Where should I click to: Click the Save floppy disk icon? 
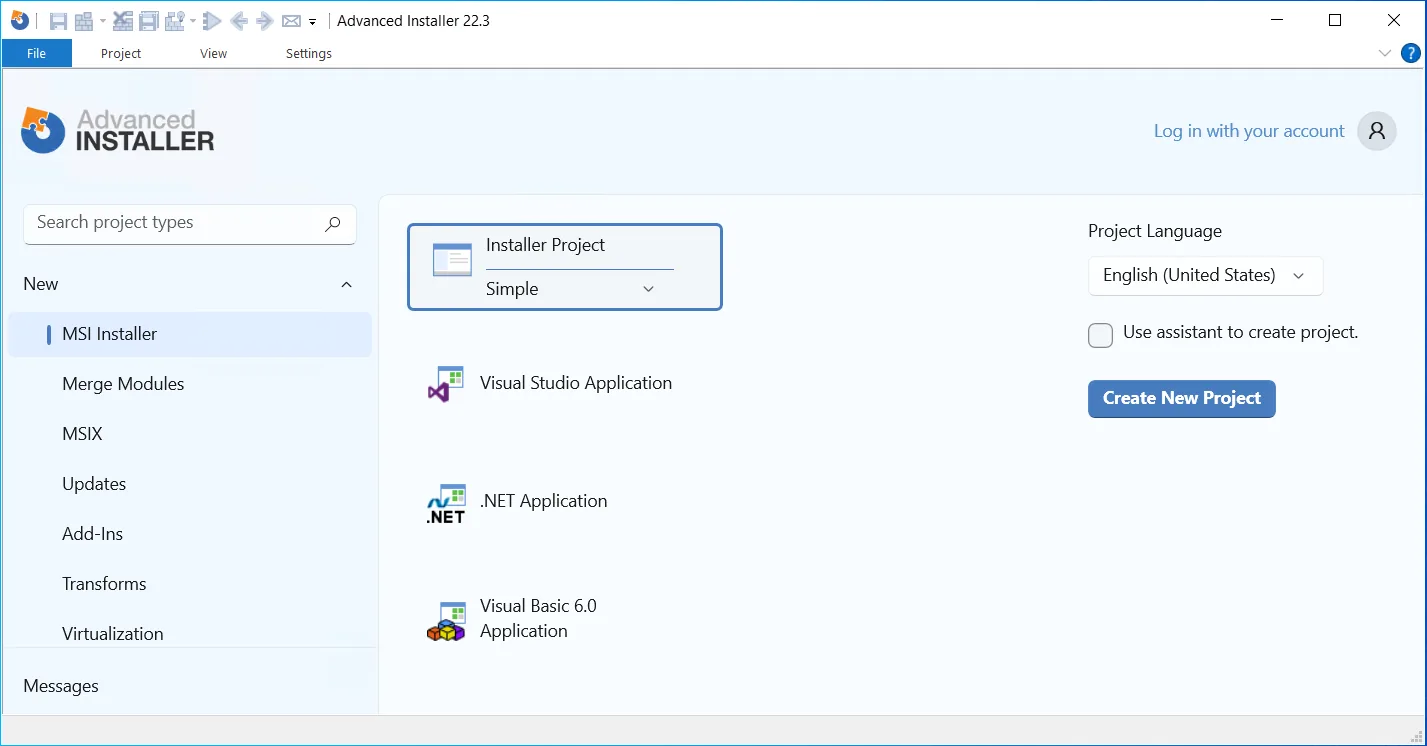tap(58, 21)
